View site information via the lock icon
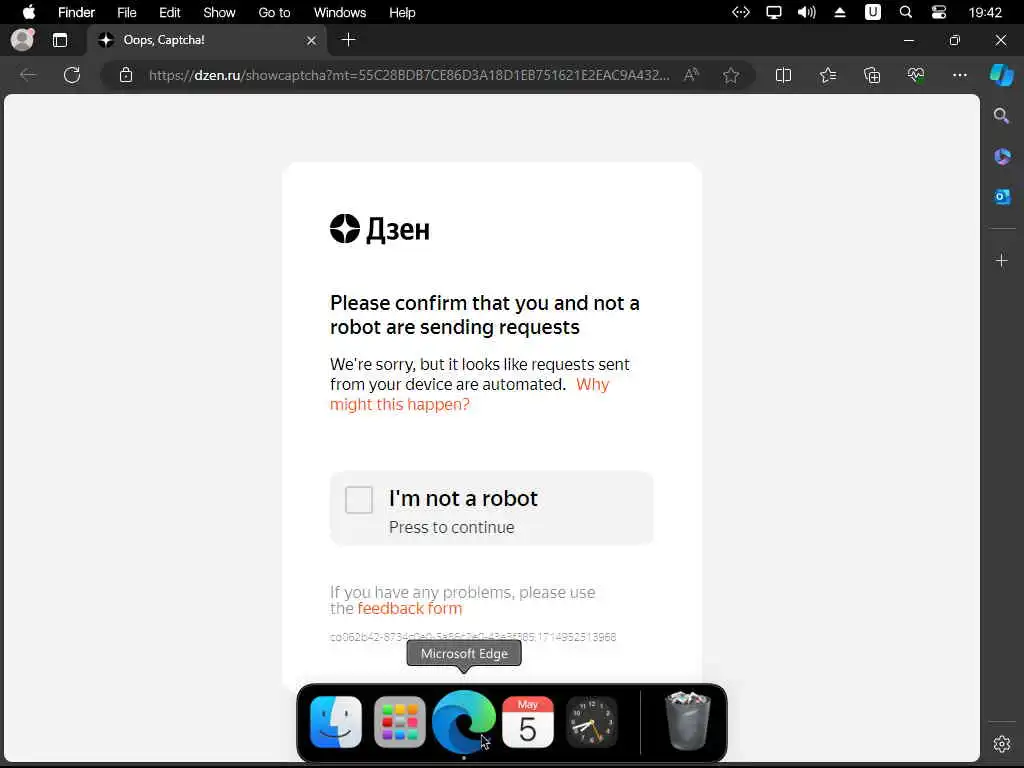 coord(126,75)
